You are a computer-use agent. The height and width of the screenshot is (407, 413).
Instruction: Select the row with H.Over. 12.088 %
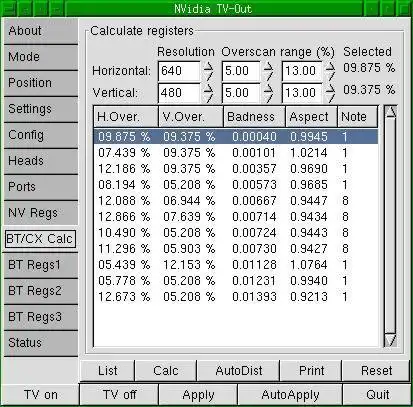click(x=236, y=201)
